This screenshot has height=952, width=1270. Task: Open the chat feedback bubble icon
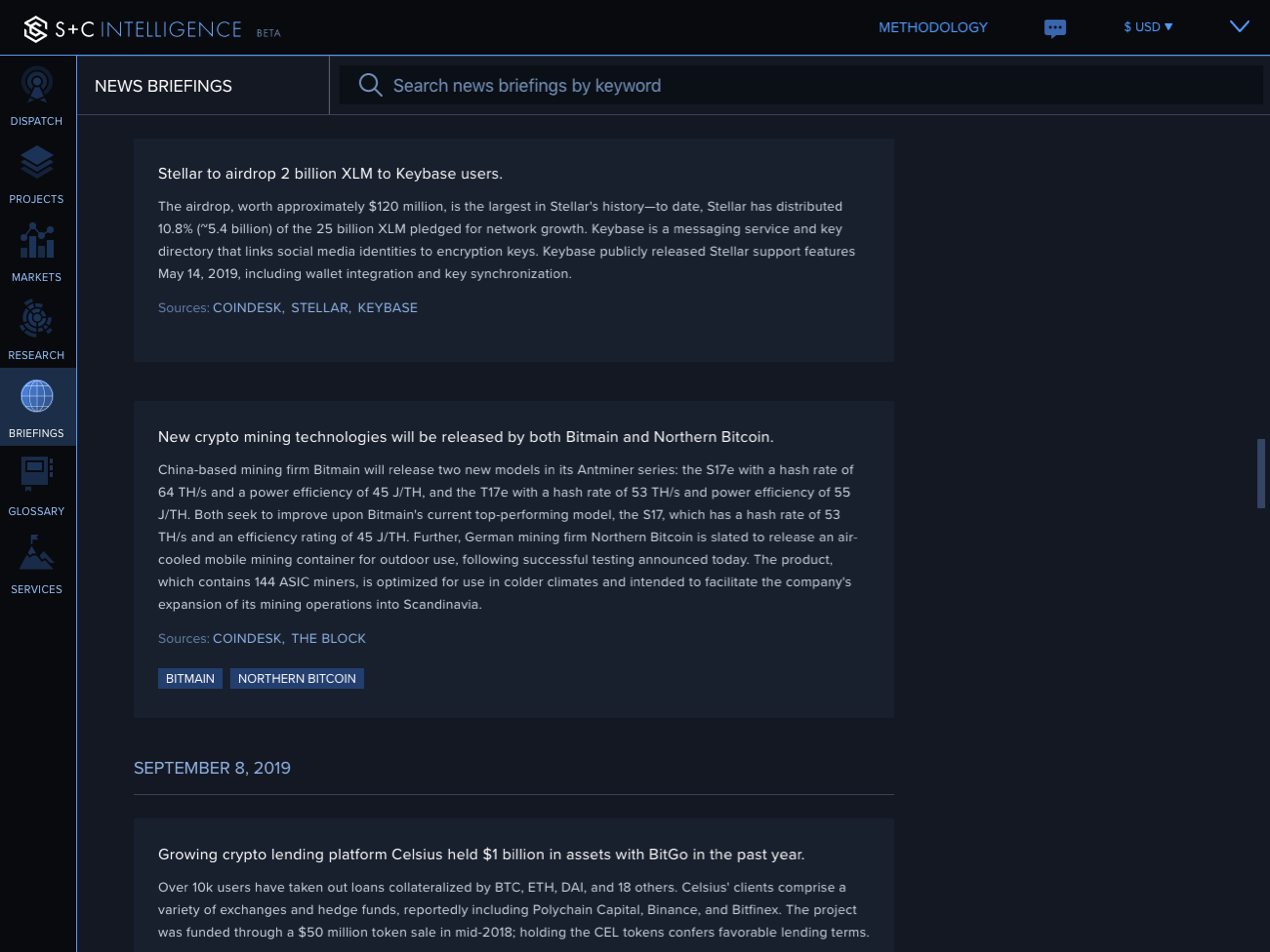coord(1055,28)
